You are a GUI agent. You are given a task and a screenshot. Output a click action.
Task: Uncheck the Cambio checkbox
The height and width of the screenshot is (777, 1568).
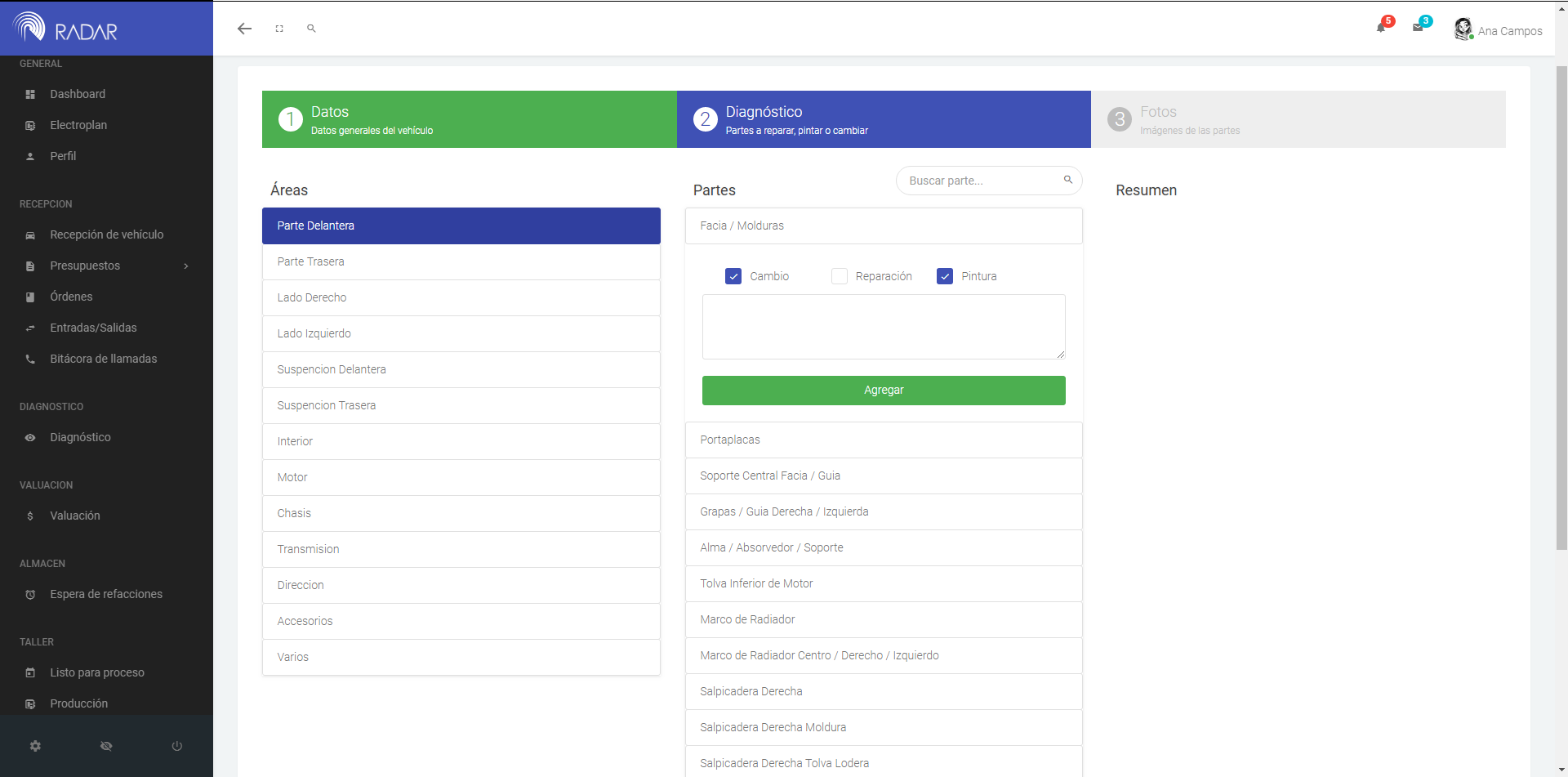click(733, 276)
